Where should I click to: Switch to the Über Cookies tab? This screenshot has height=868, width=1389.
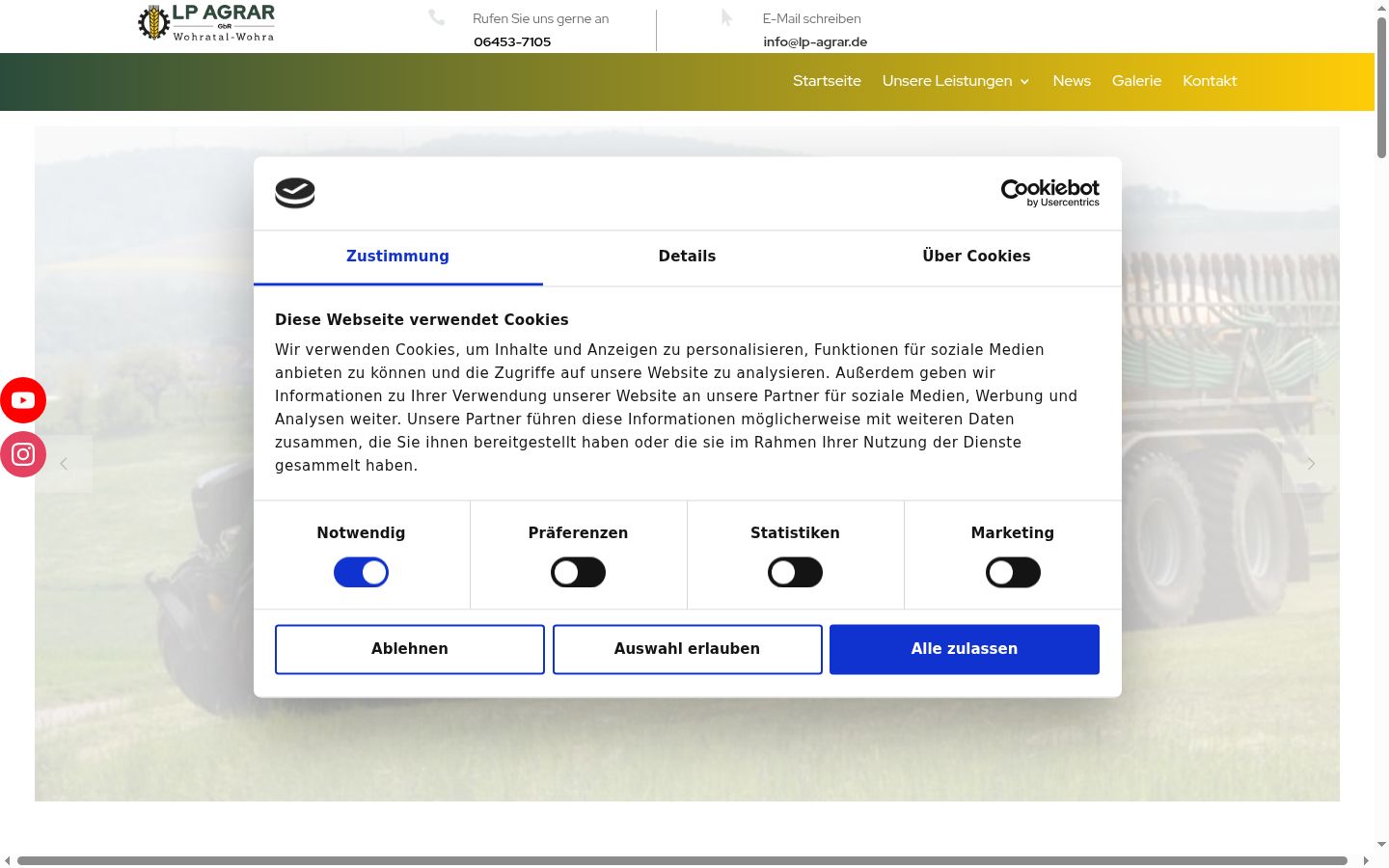point(977,257)
